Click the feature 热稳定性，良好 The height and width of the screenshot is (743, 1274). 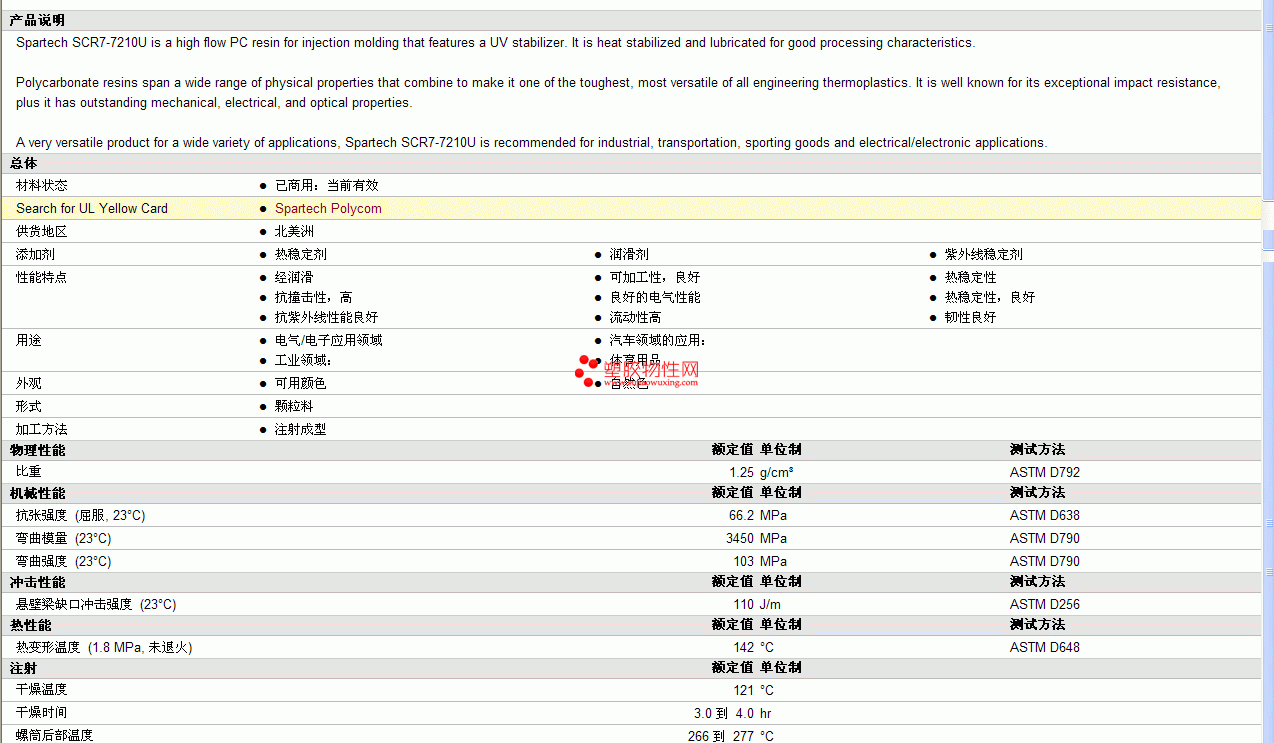tap(990, 297)
